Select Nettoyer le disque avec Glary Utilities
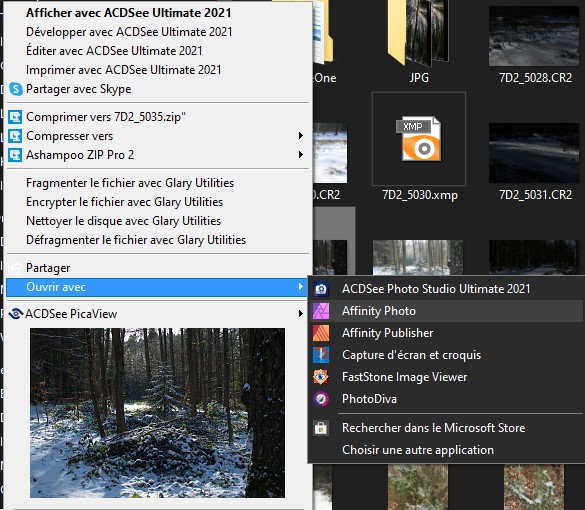The height and width of the screenshot is (510, 585). [123, 221]
